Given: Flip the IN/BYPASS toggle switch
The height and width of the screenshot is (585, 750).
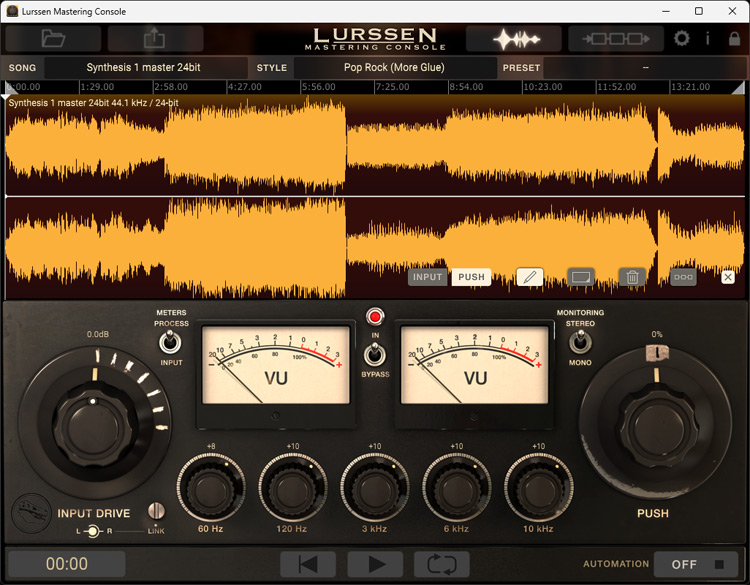Looking at the screenshot, I should click(375, 354).
